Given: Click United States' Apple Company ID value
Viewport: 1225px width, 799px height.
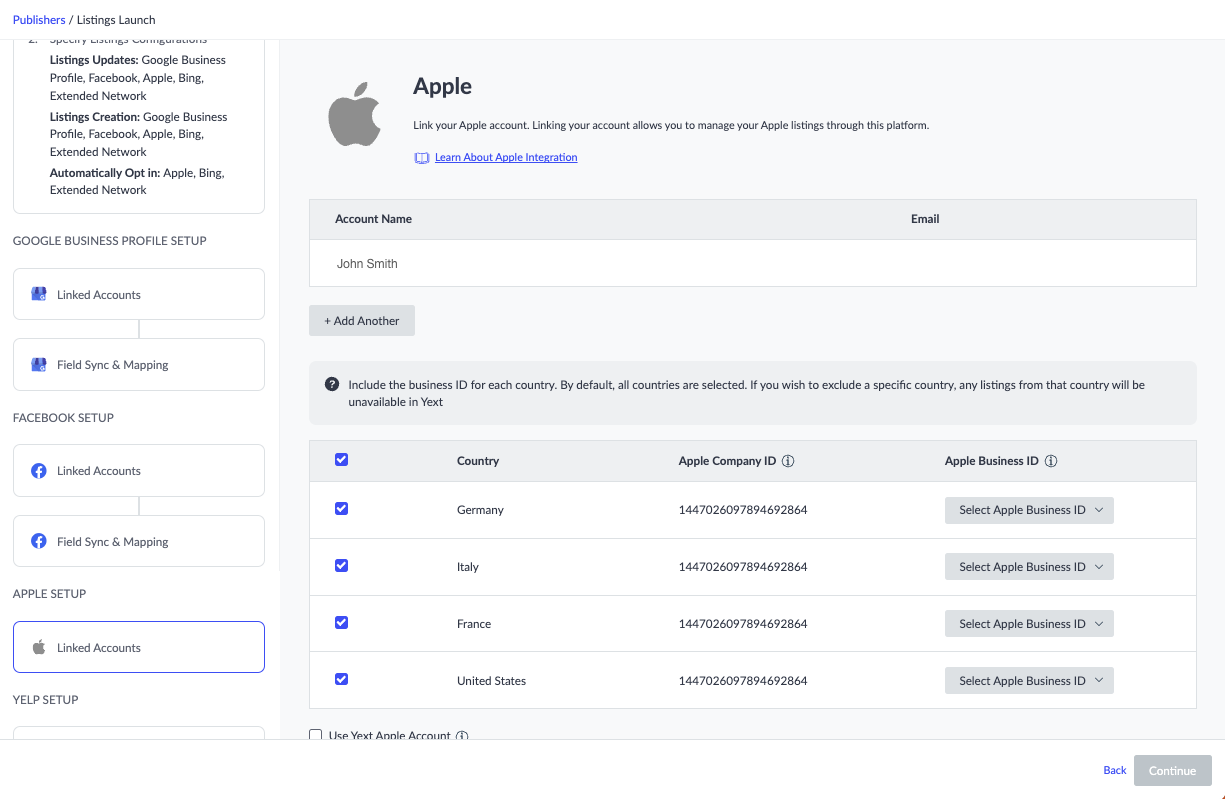Looking at the screenshot, I should [743, 681].
